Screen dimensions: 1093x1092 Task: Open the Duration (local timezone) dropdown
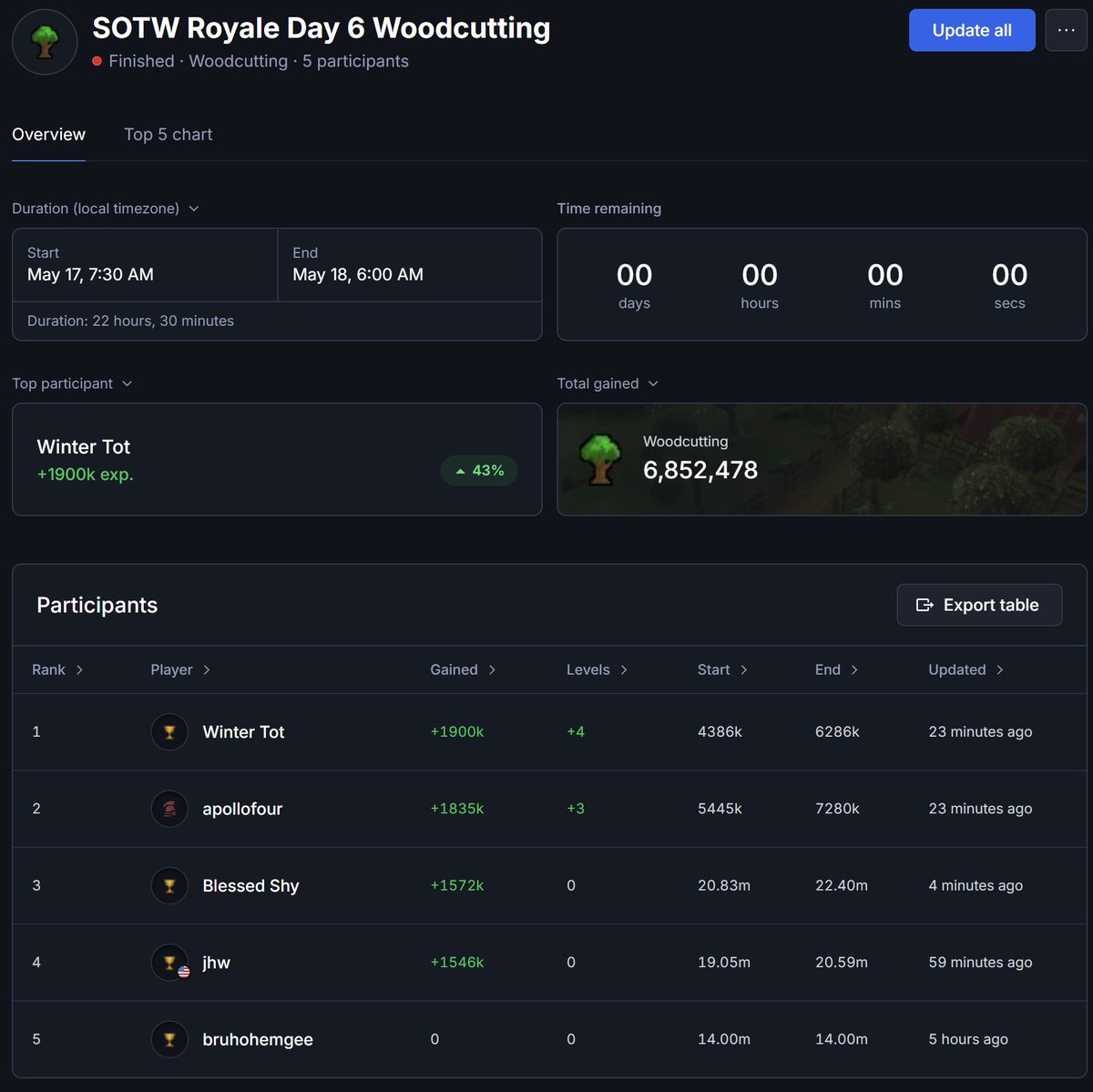pyautogui.click(x=106, y=209)
